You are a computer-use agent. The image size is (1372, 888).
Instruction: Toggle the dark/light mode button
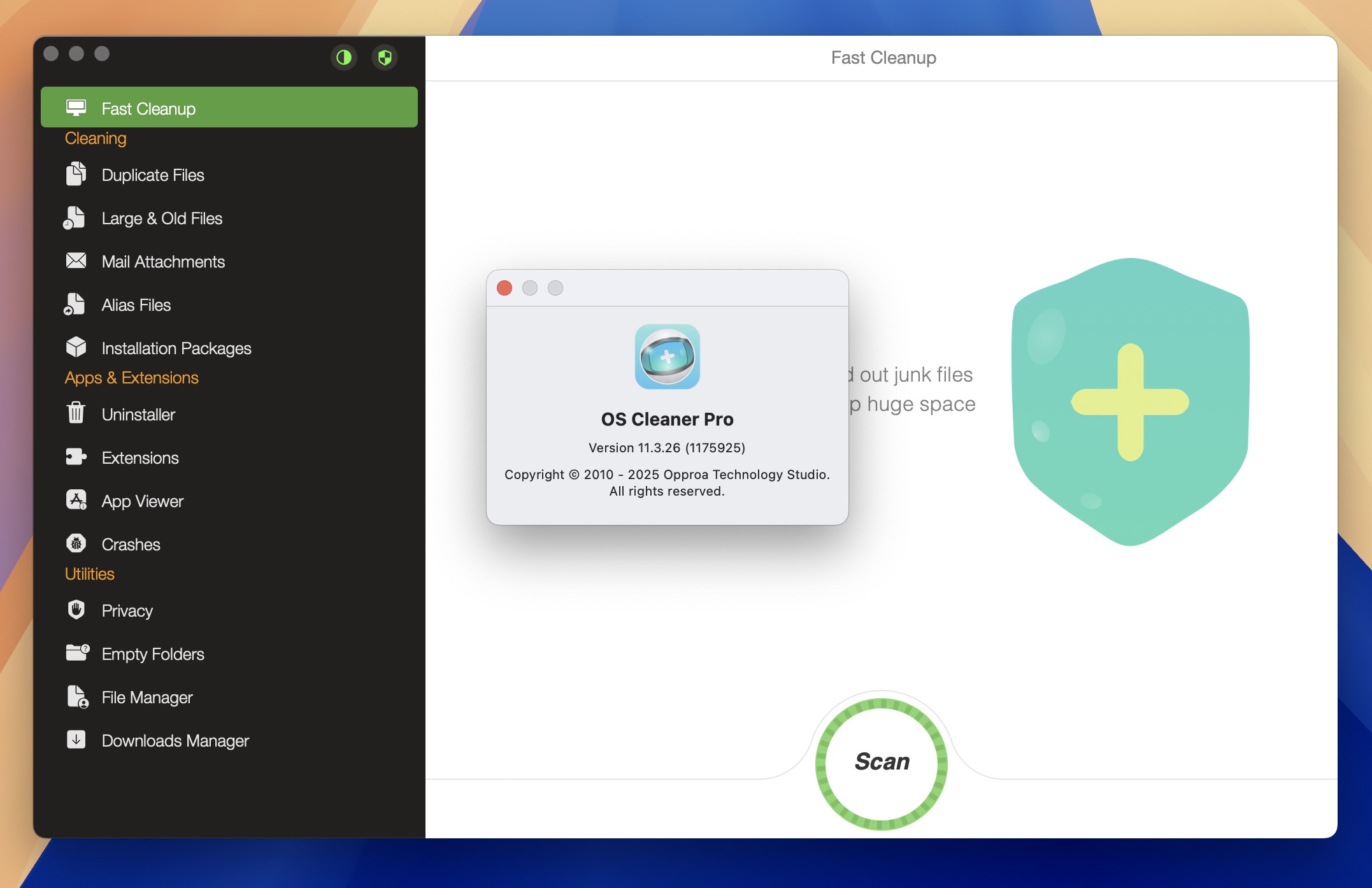coord(347,57)
